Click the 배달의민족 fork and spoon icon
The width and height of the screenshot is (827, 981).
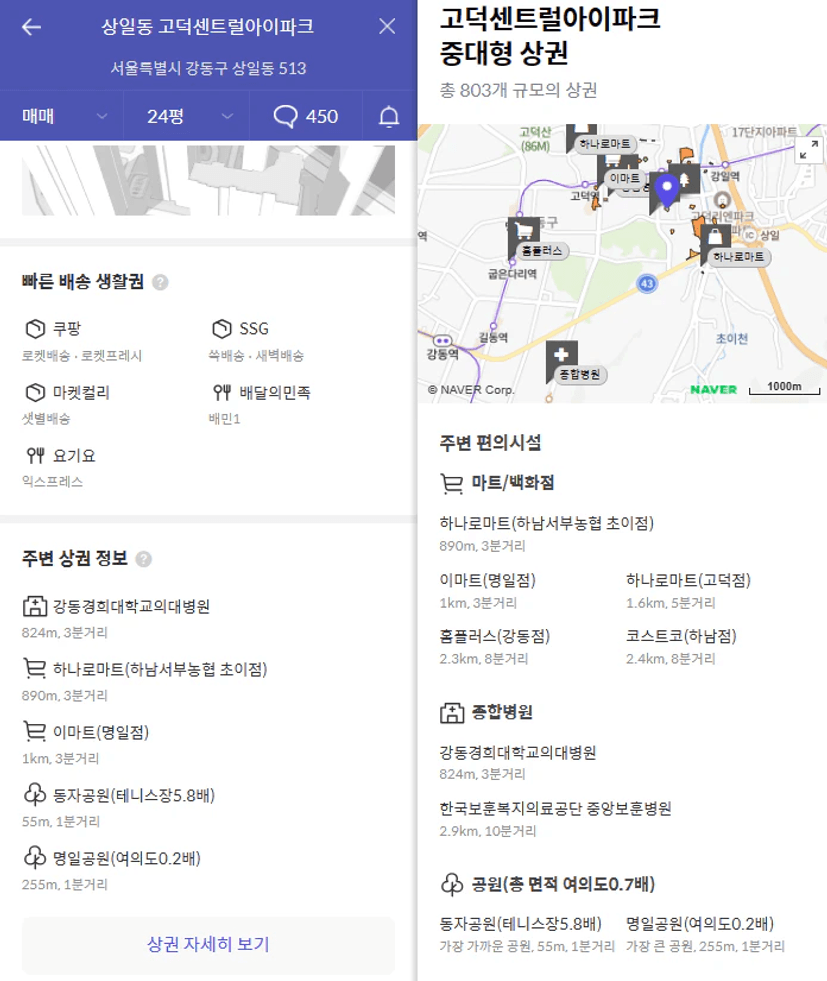coord(222,392)
